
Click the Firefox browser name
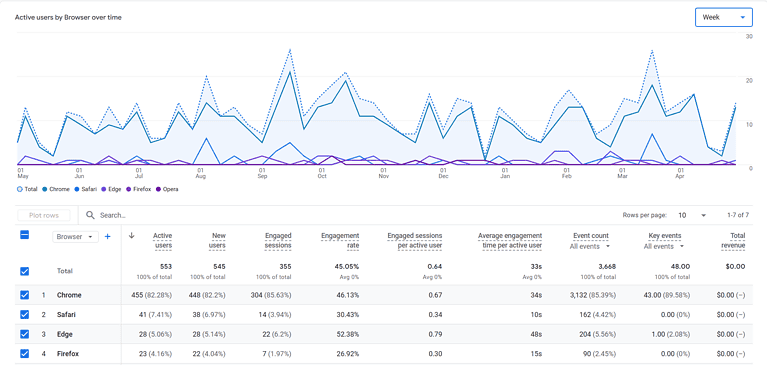coord(68,353)
